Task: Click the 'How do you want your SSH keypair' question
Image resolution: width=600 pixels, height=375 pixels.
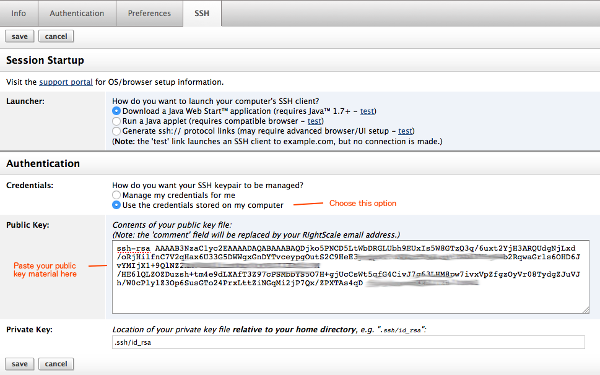Action: 208,185
